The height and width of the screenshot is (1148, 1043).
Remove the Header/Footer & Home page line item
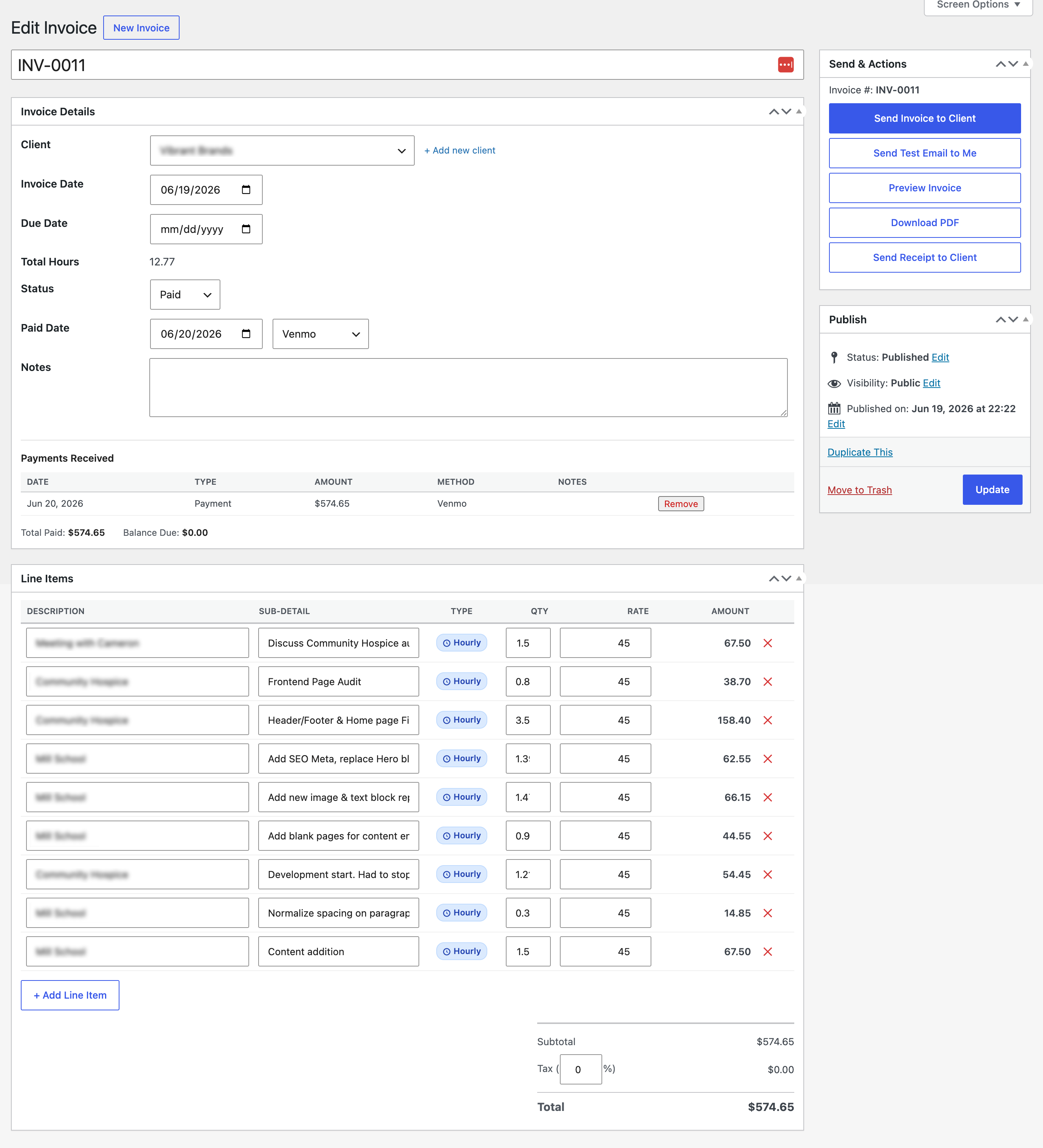pos(767,720)
